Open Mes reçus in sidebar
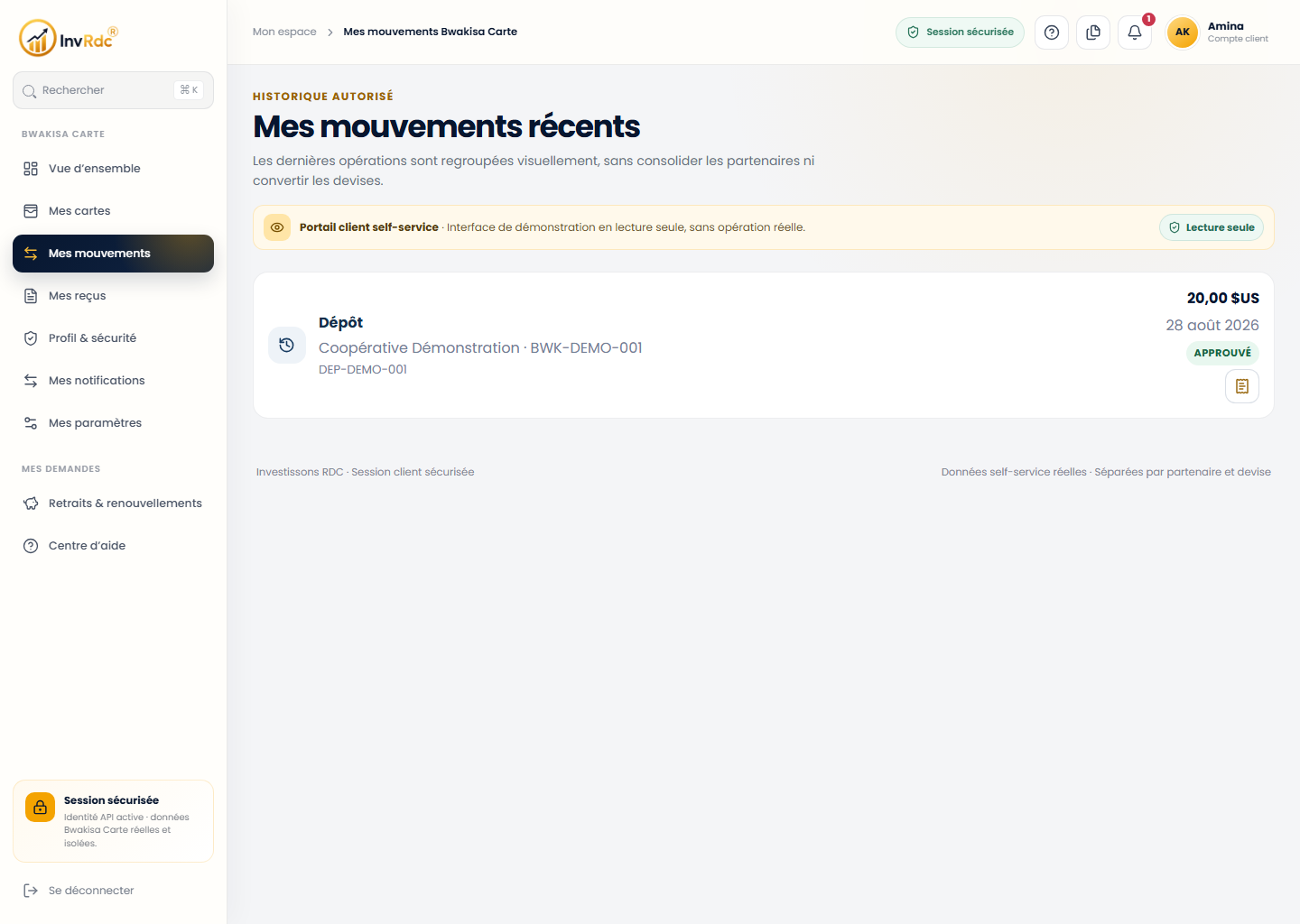 (113, 296)
